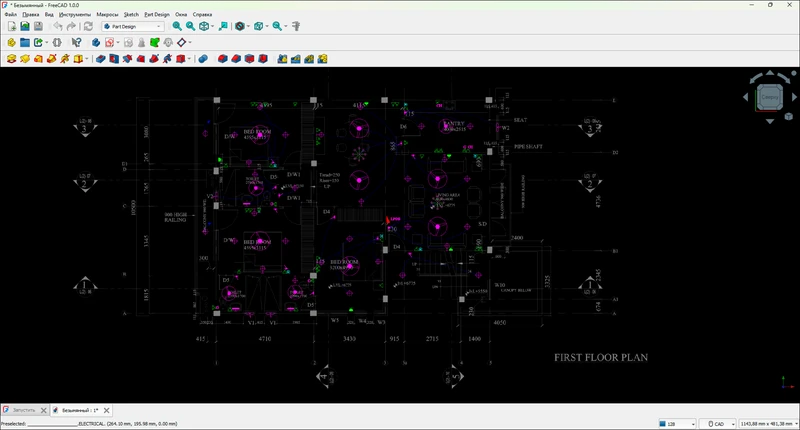
Task: Click Fit all zoom icon
Action: tap(177, 27)
